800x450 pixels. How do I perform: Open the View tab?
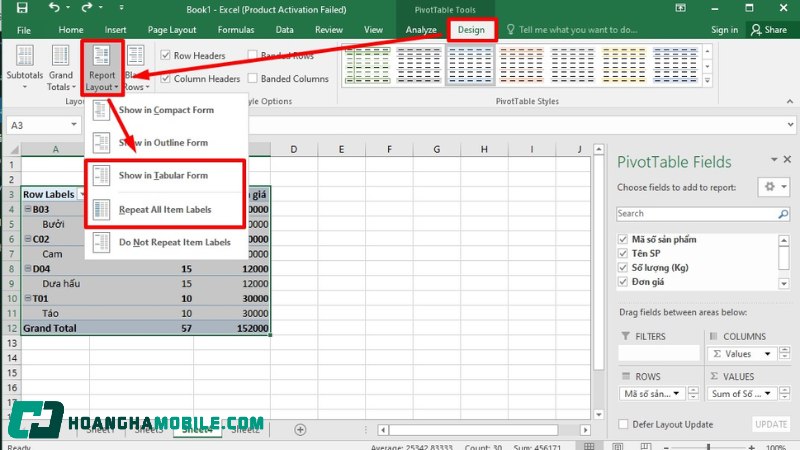(x=373, y=30)
